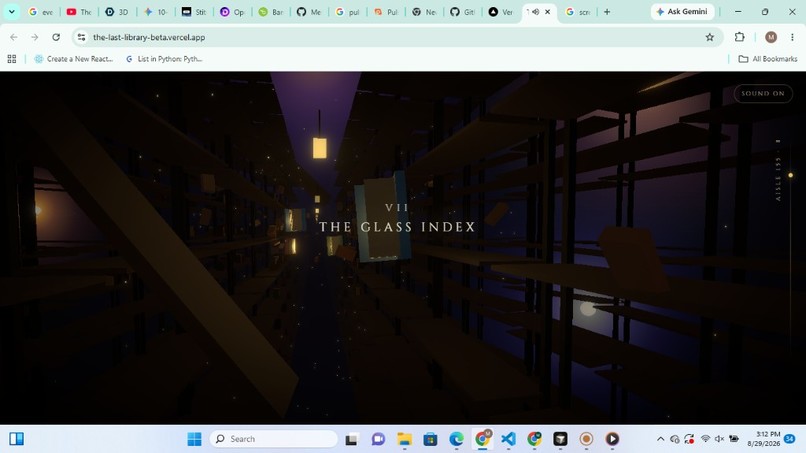The image size is (806, 453).
Task: Open the Windows Start menu
Action: point(194,439)
